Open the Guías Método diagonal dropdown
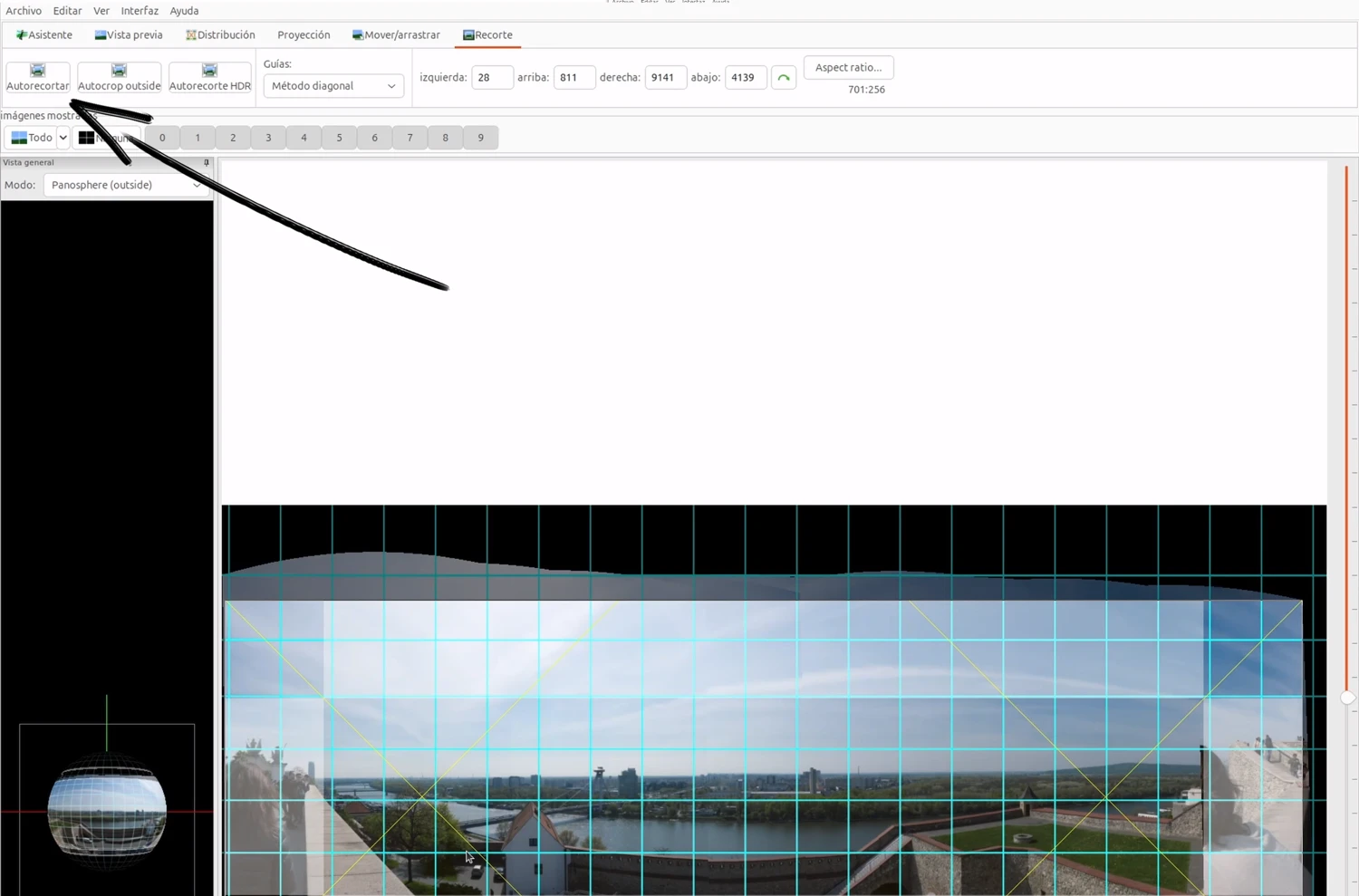 click(333, 86)
